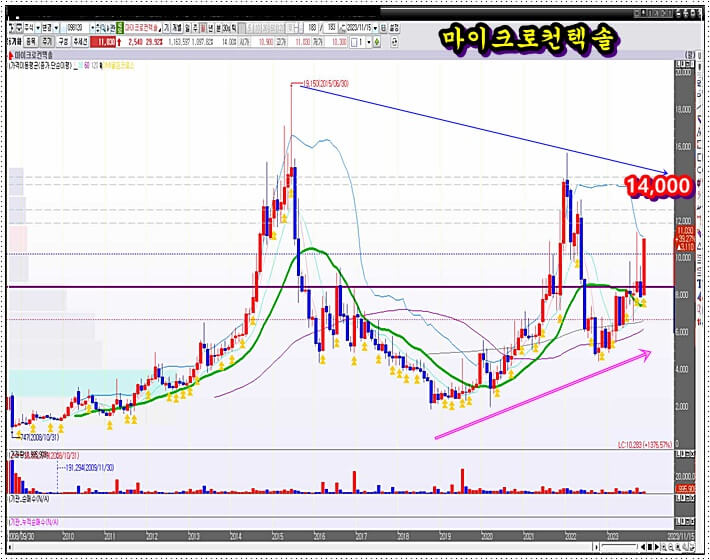This screenshot has width=710, height=560.
Task: Switch to the 주가 tab
Action: pos(48,42)
